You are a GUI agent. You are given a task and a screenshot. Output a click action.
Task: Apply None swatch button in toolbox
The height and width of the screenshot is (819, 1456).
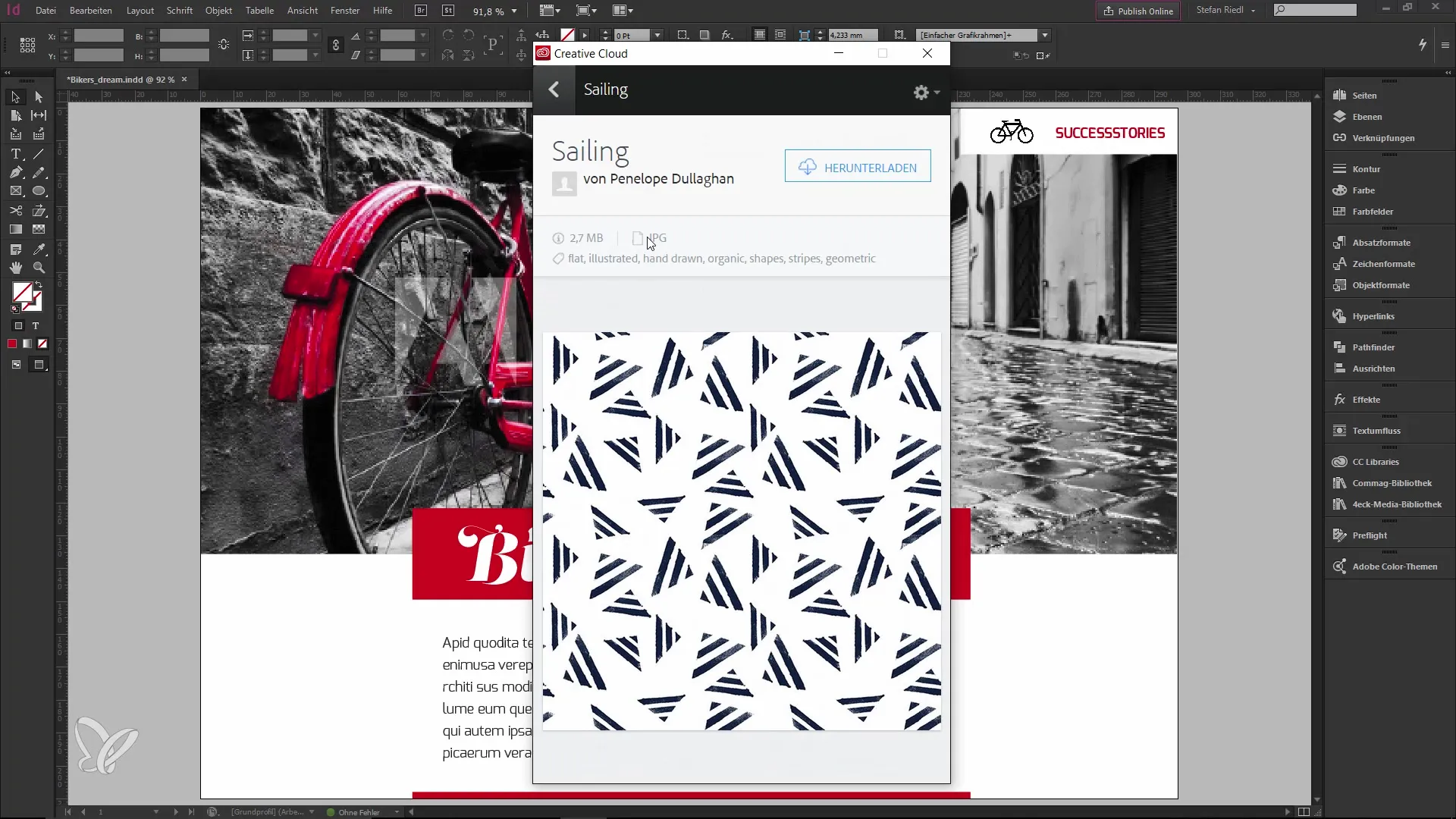pyautogui.click(x=42, y=344)
